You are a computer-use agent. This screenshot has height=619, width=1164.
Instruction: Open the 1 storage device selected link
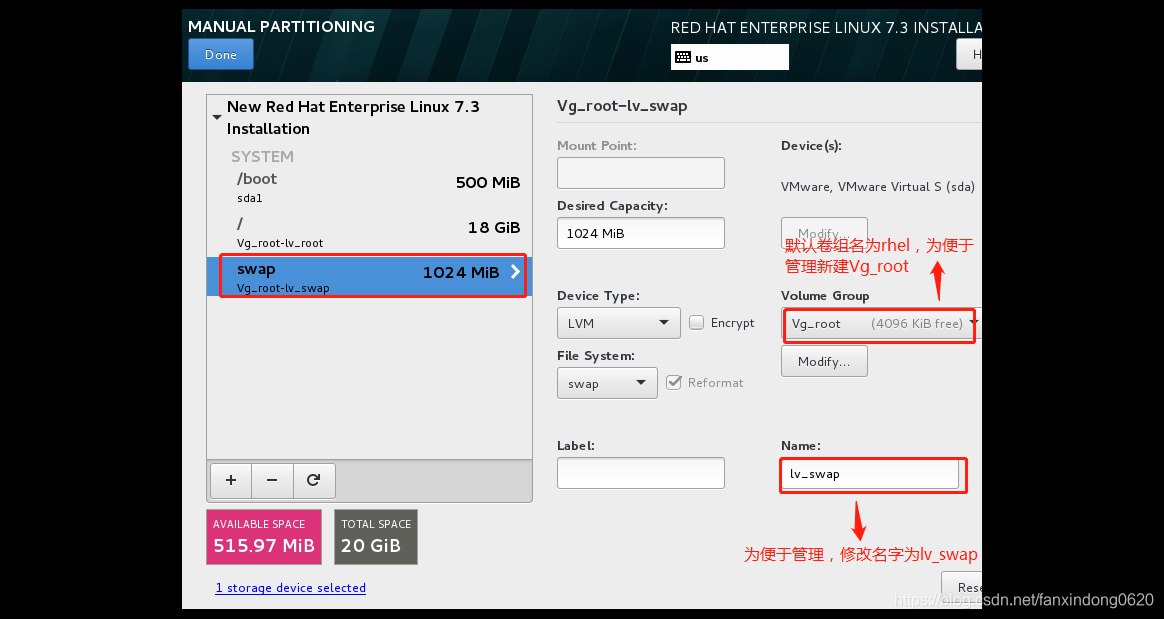290,588
